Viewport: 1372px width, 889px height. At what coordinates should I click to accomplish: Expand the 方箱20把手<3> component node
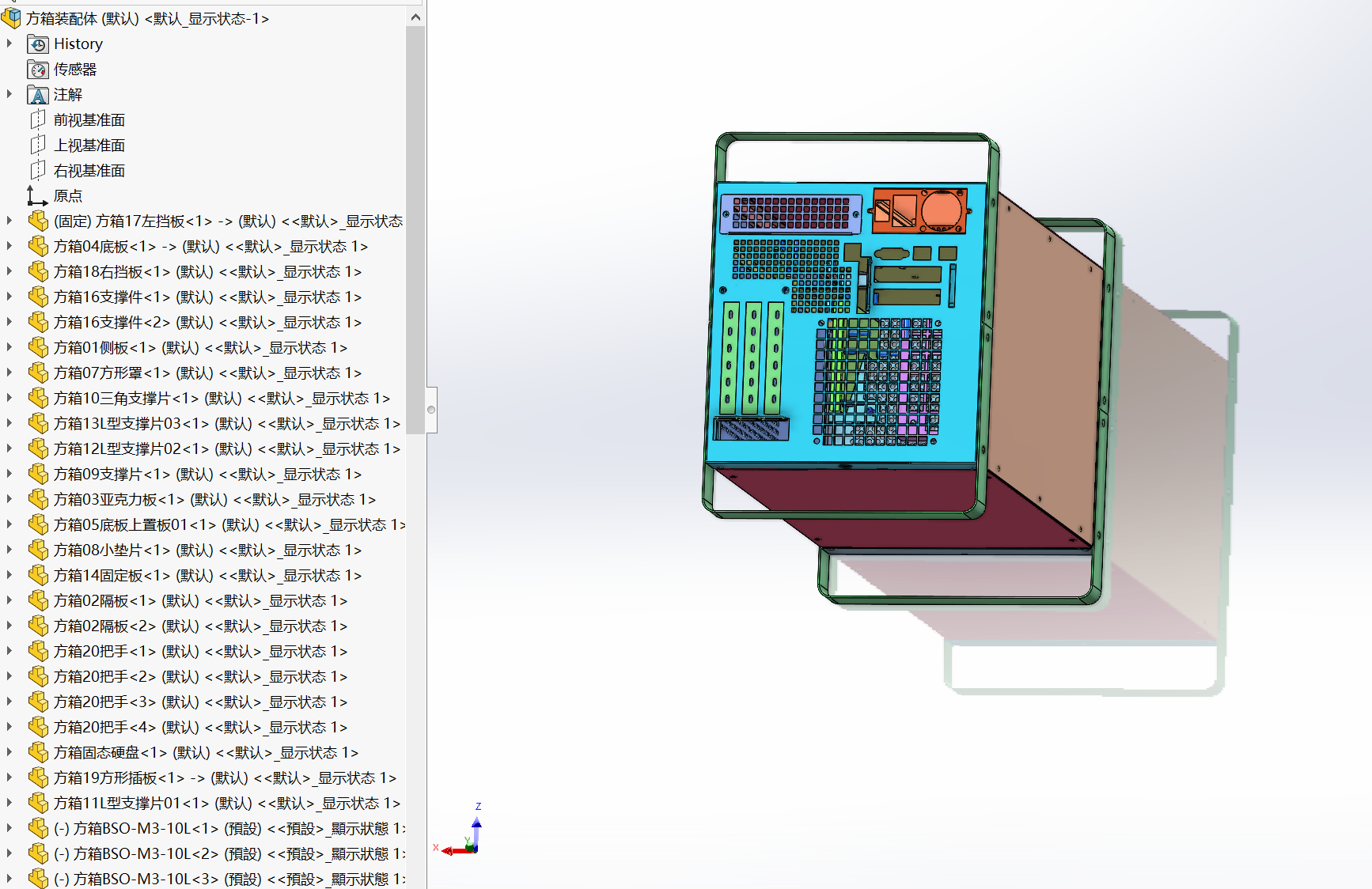(9, 702)
